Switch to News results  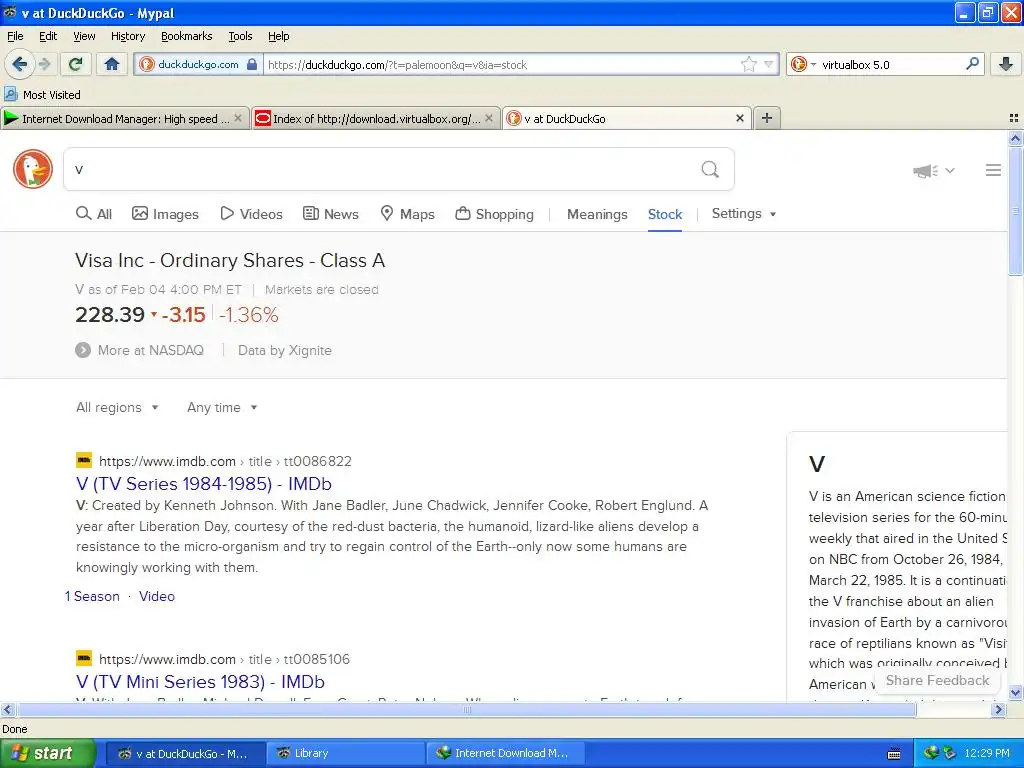point(331,214)
